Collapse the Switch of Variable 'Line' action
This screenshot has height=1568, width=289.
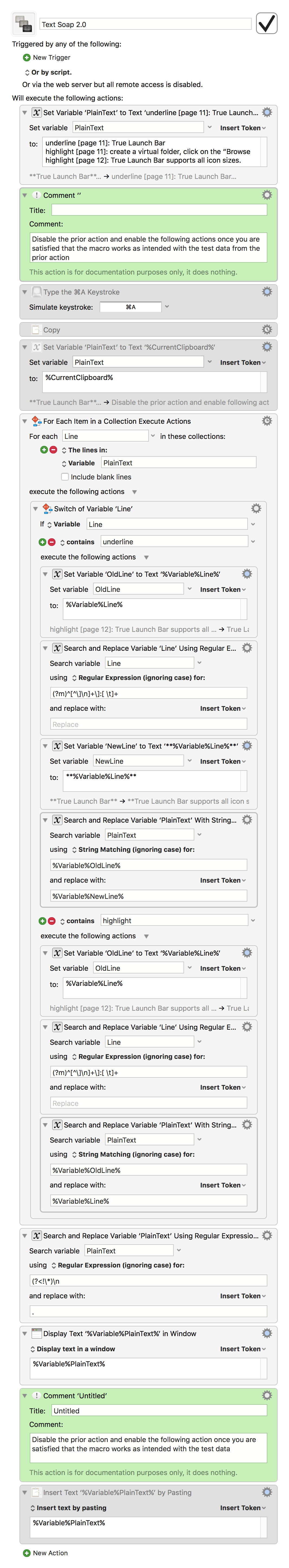point(35,509)
